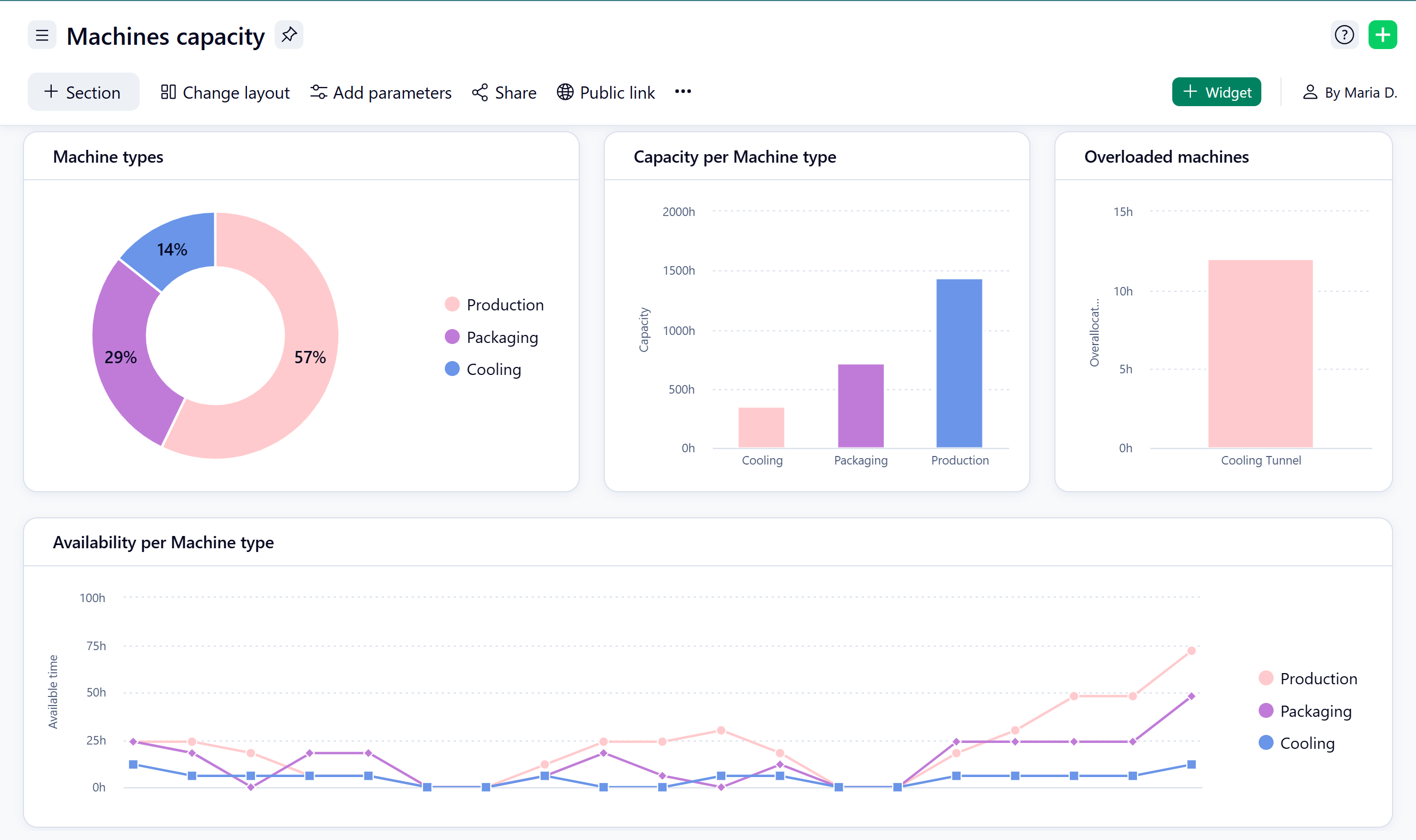This screenshot has height=840, width=1416.
Task: Open the hamburger sidebar menu
Action: [42, 36]
